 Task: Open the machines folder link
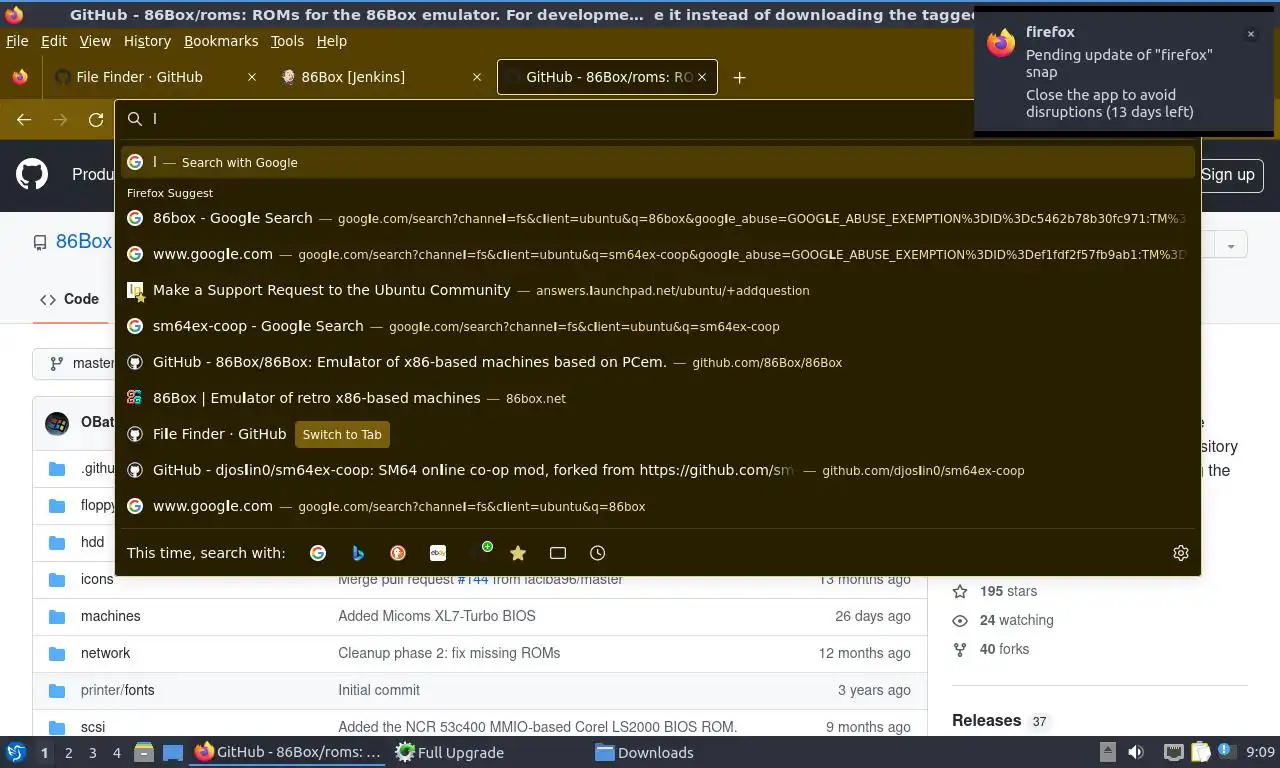(110, 616)
